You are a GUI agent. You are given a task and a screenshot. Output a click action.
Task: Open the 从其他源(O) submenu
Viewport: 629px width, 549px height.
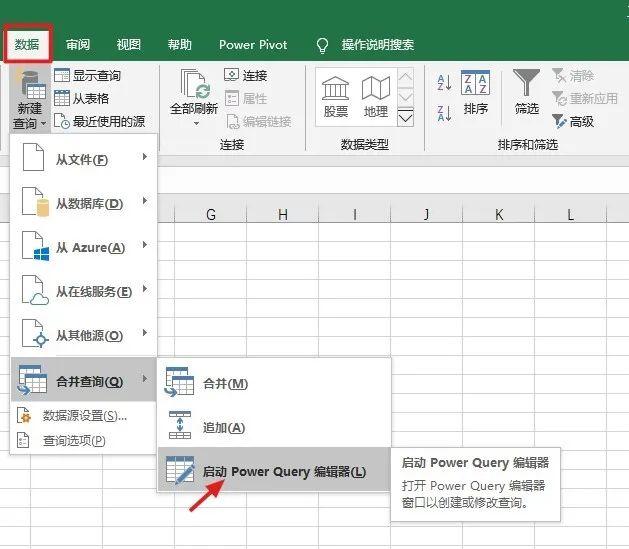[83, 336]
